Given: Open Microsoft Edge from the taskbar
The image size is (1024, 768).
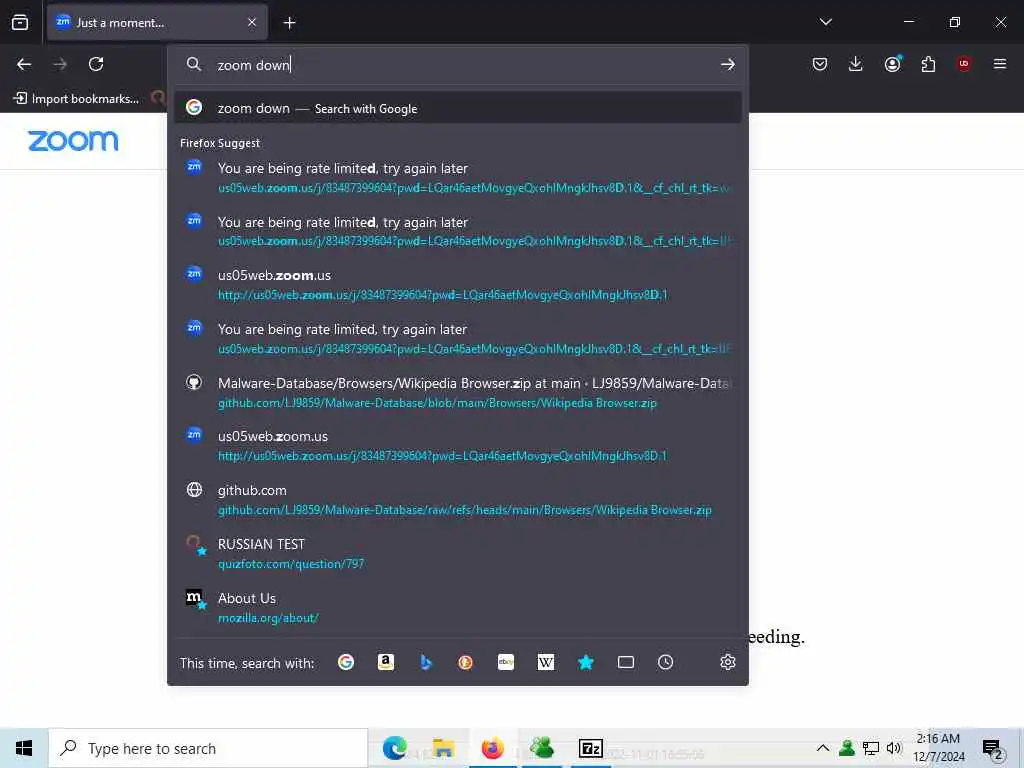Looking at the screenshot, I should pyautogui.click(x=394, y=748).
